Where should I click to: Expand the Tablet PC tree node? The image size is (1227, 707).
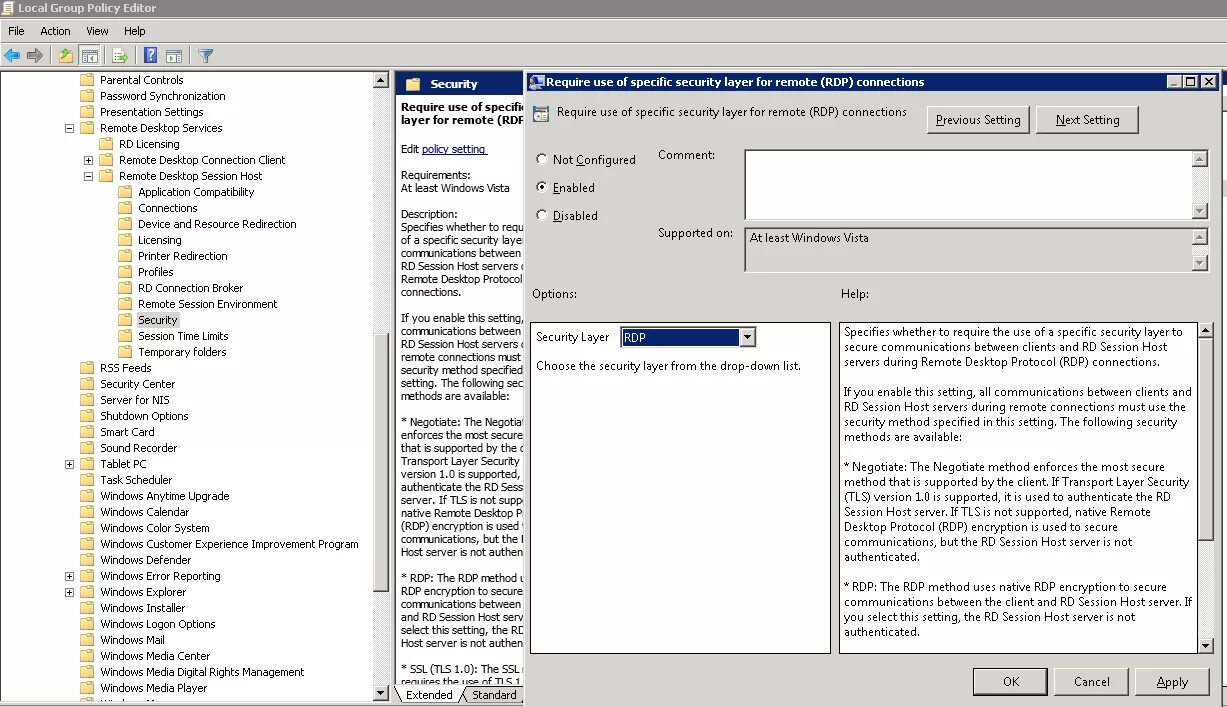pos(69,464)
